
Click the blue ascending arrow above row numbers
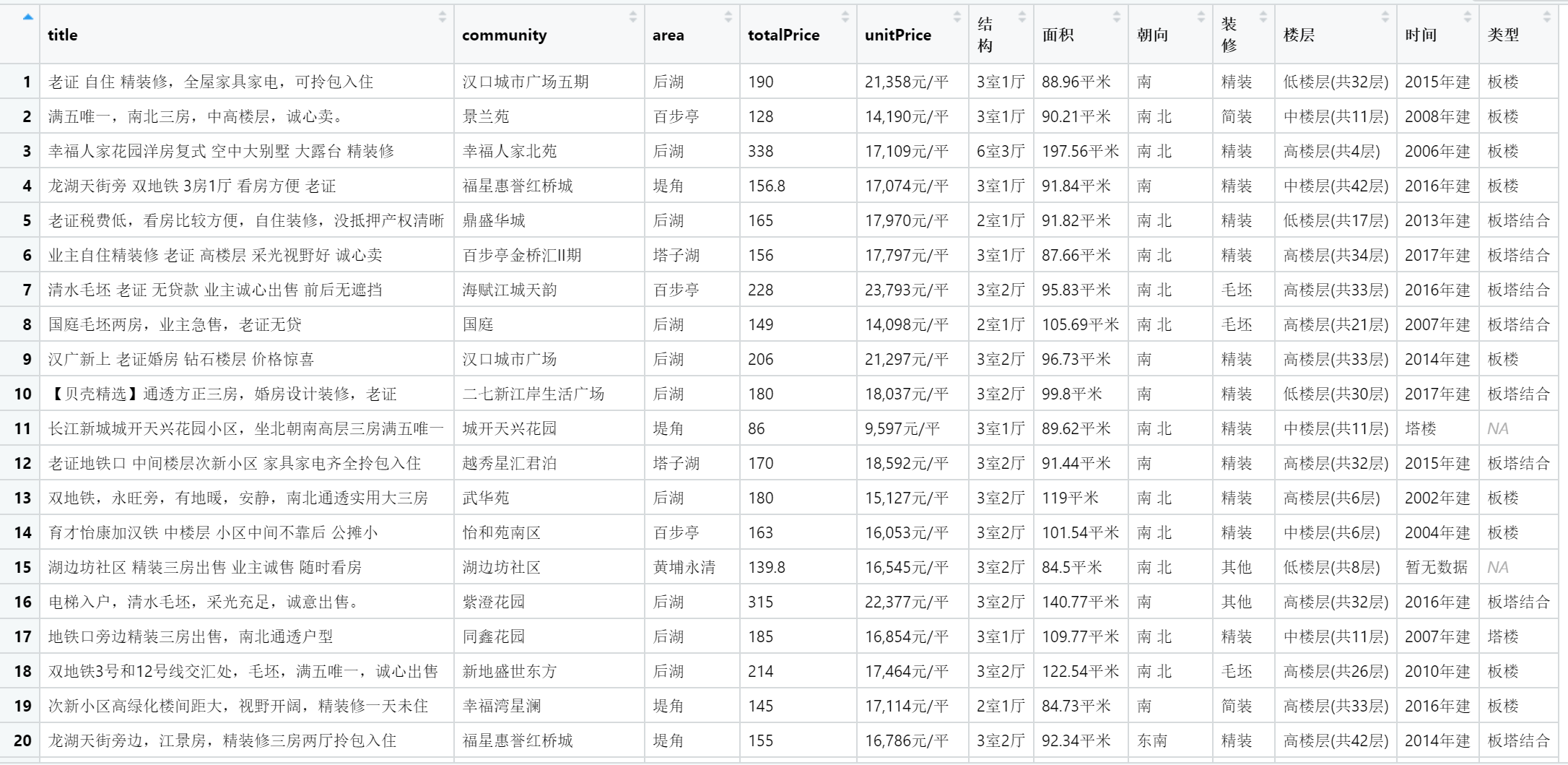[x=27, y=17]
